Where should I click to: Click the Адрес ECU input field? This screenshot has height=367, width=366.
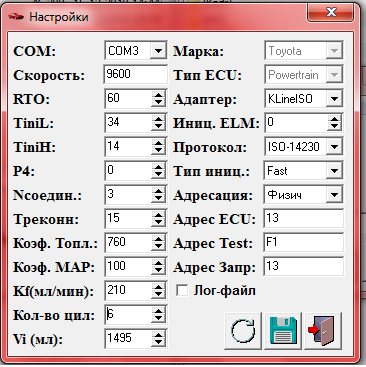pyautogui.click(x=303, y=218)
